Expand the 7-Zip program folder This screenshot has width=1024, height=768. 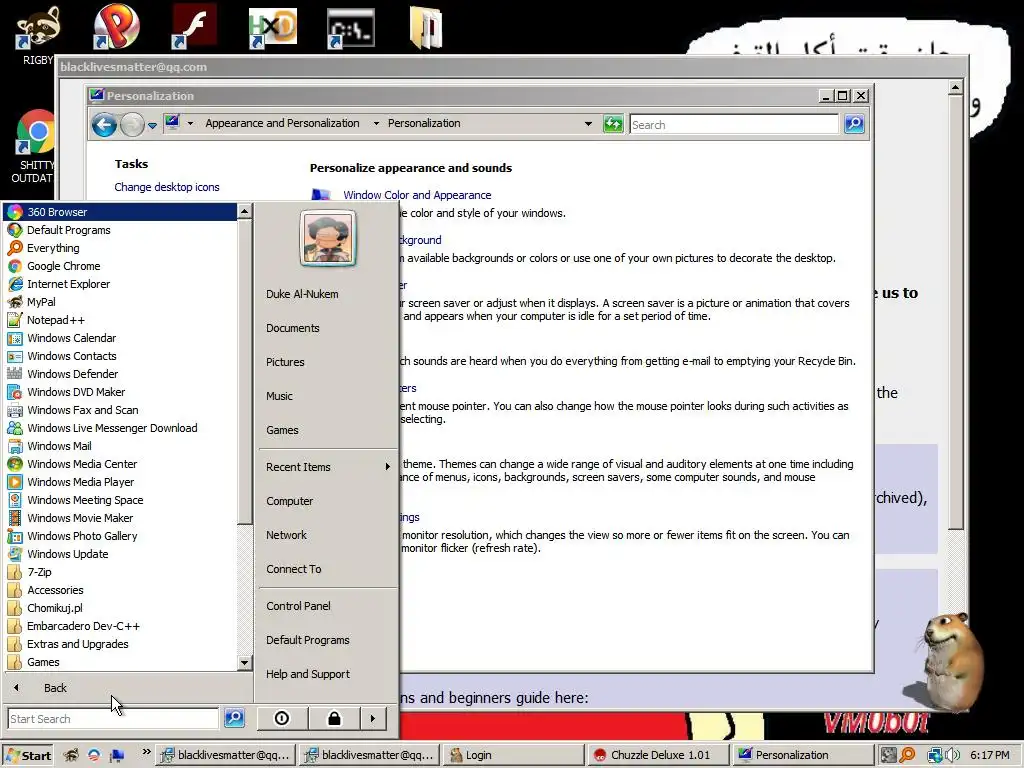point(120,571)
